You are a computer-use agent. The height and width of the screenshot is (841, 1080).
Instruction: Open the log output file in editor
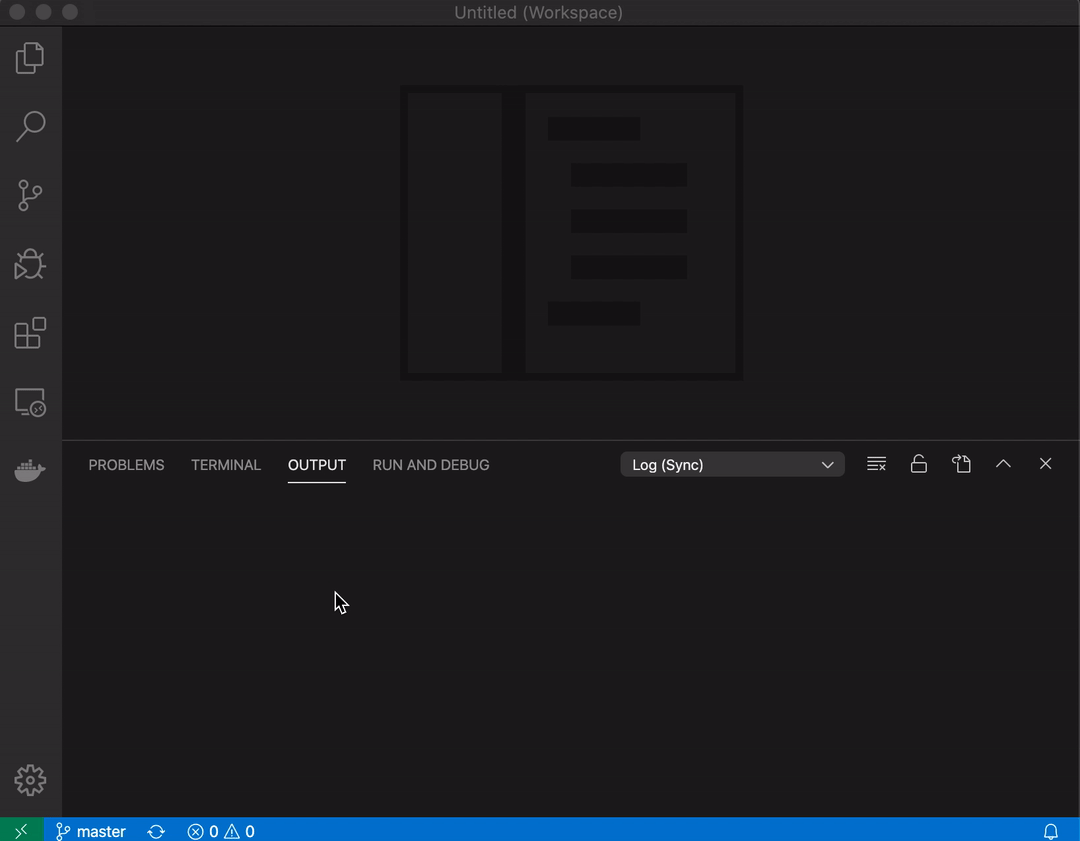coord(962,464)
